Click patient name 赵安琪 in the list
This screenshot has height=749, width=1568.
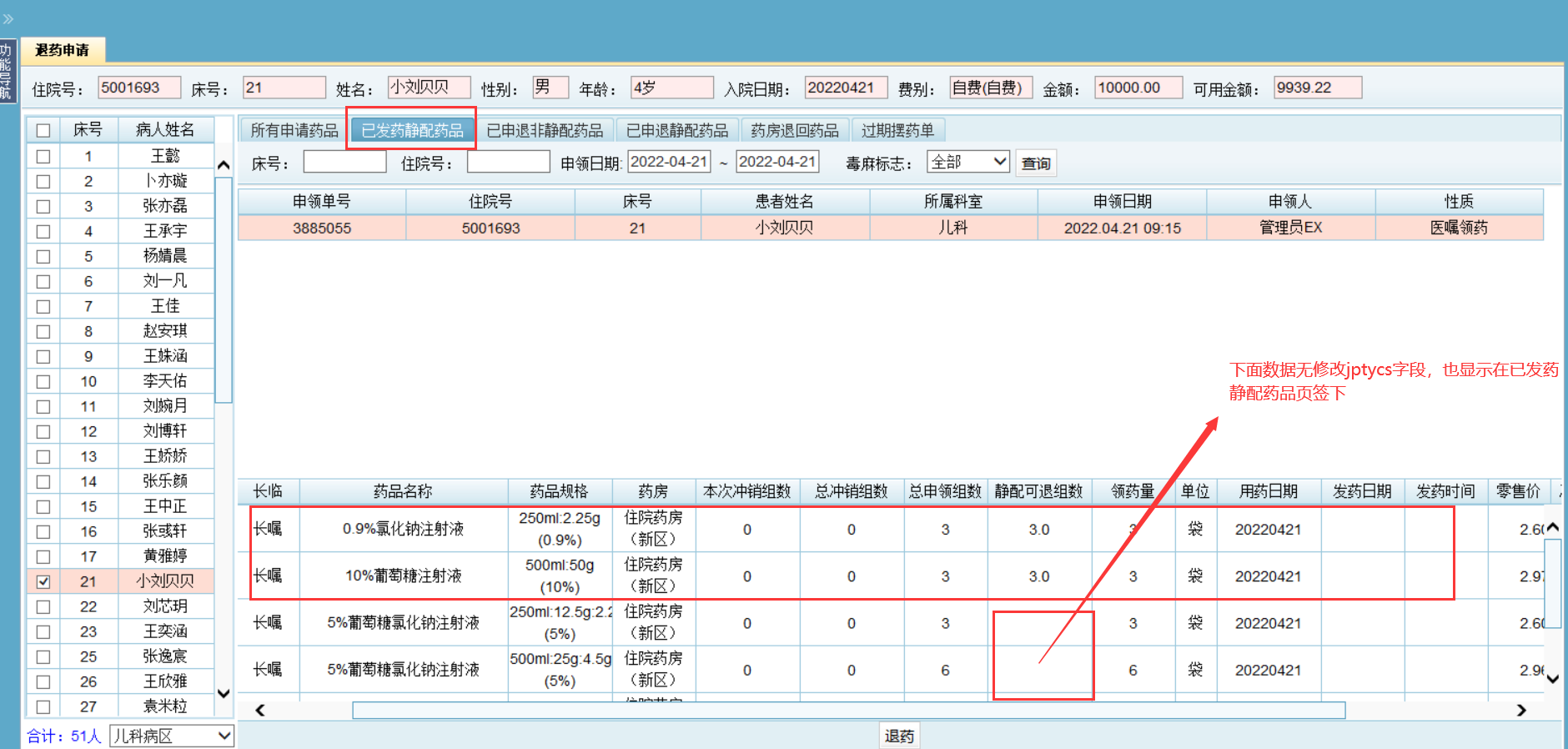[165, 331]
